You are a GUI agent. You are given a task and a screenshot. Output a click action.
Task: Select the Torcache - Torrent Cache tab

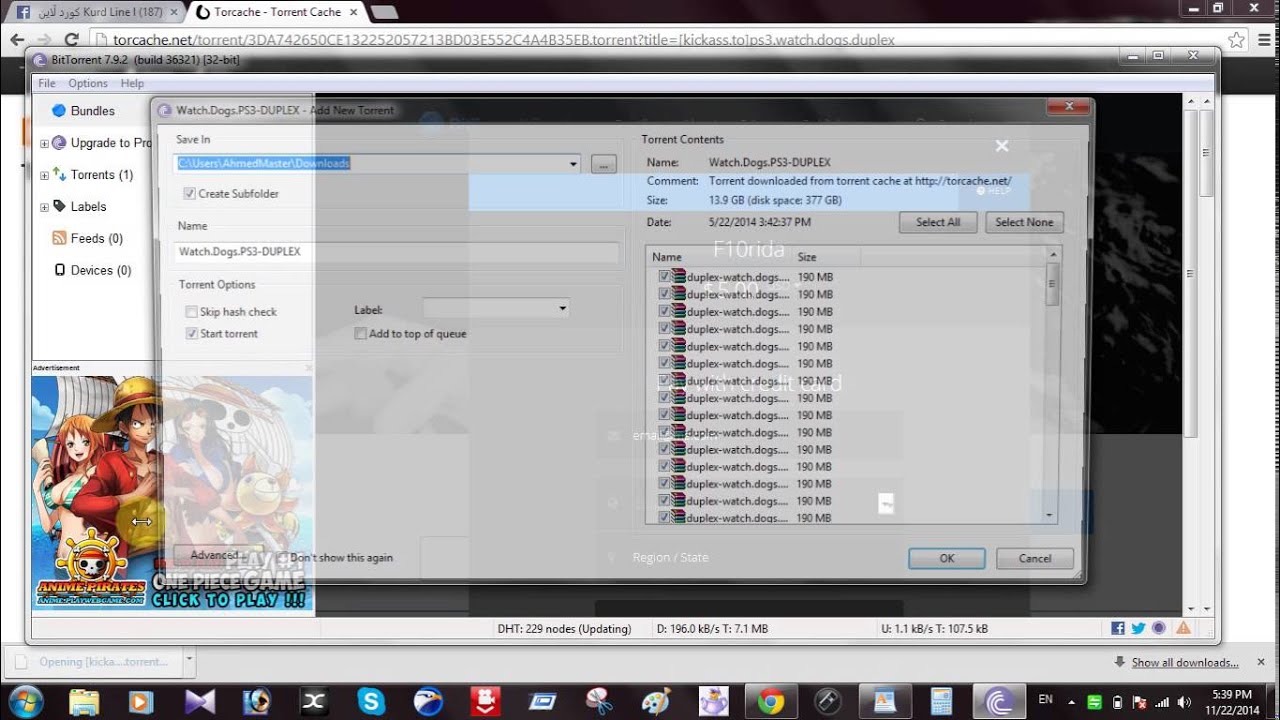click(x=275, y=12)
